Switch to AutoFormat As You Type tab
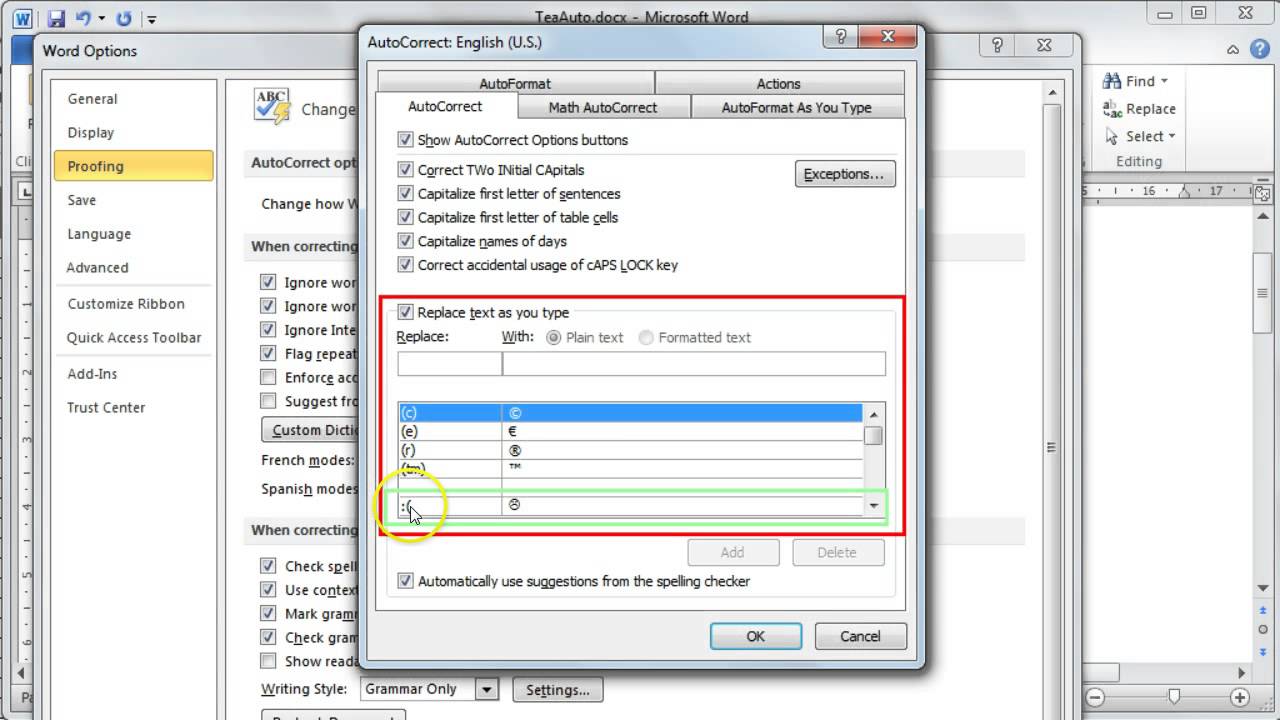Image resolution: width=1280 pixels, height=720 pixels. [797, 107]
